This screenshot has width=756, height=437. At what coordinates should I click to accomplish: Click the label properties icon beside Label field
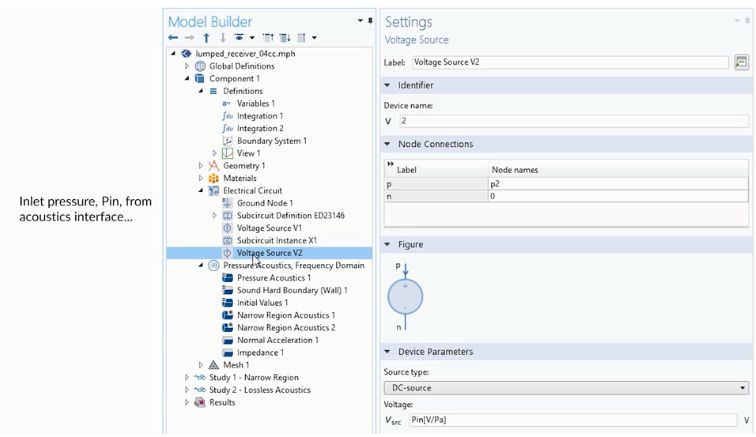[x=742, y=62]
